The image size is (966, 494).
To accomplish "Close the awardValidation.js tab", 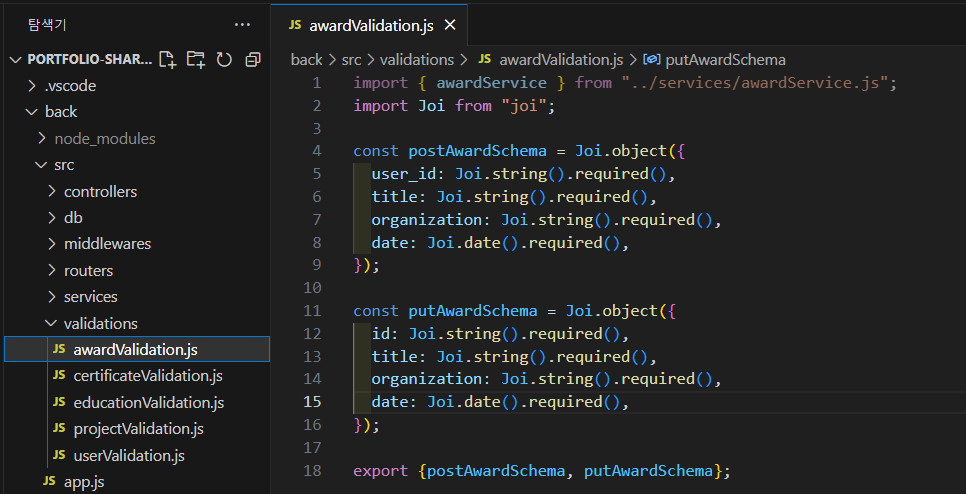I will (450, 25).
